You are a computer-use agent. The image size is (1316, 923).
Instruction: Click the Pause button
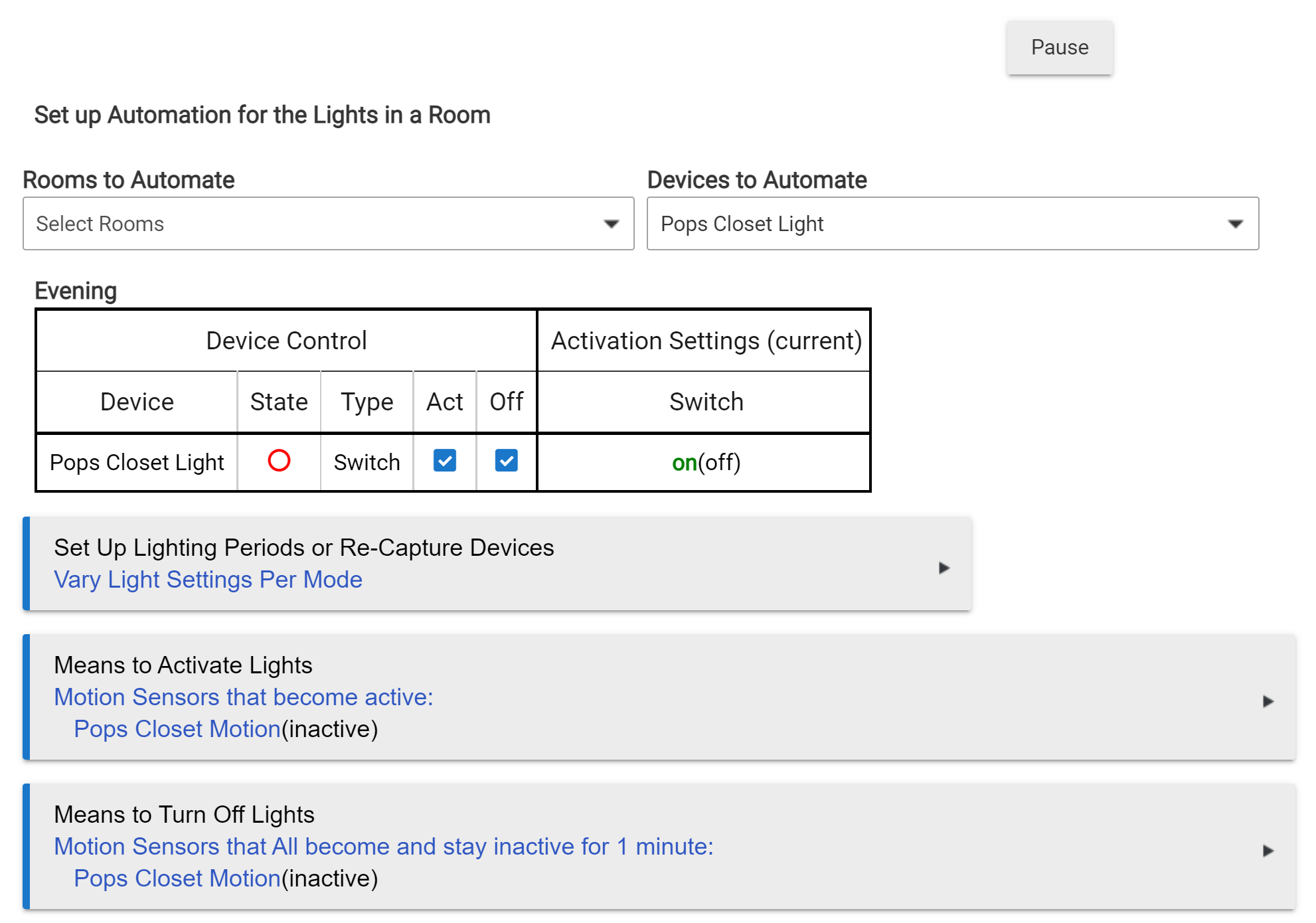click(x=1059, y=48)
